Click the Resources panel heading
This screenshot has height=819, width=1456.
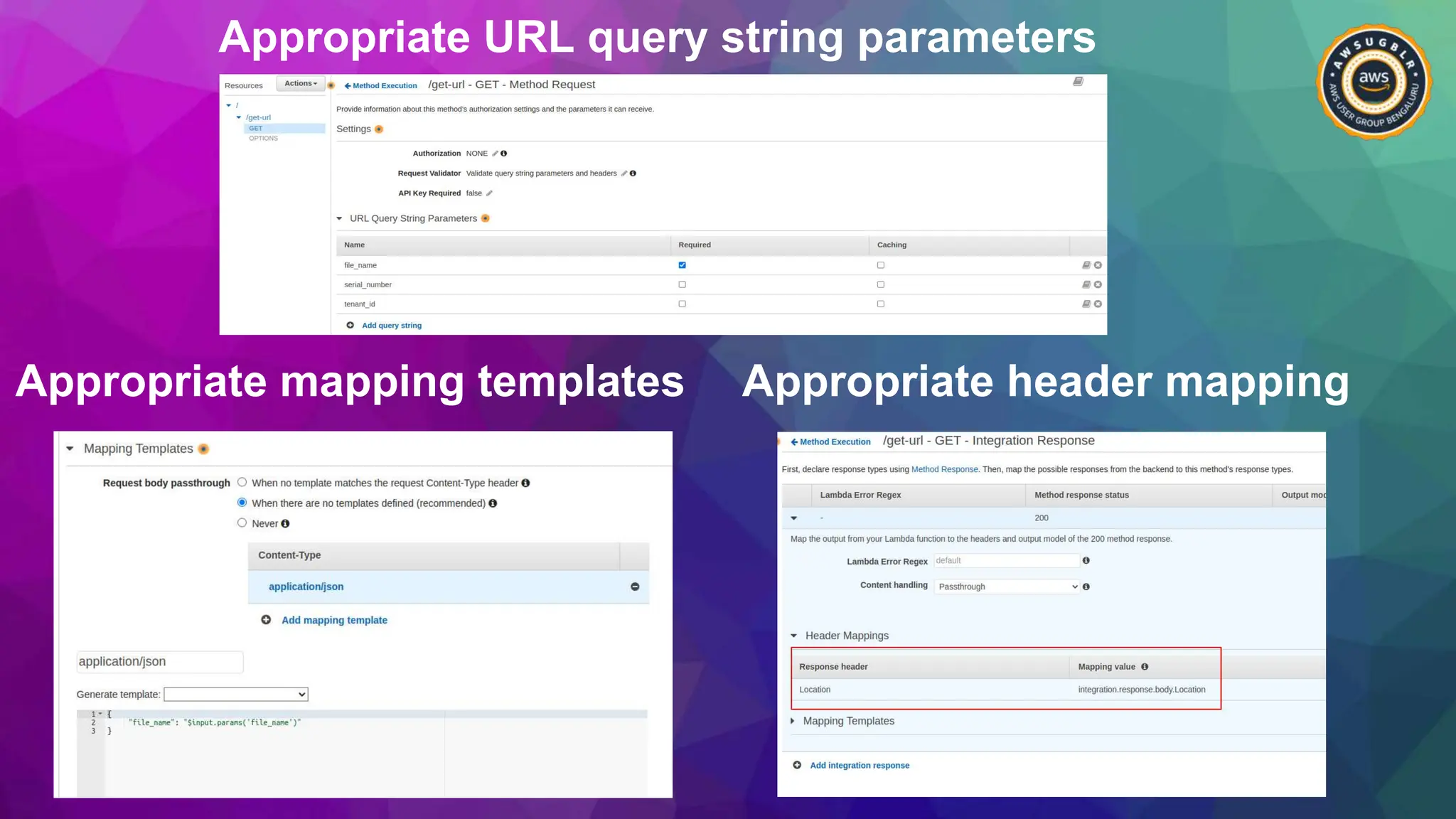point(244,86)
